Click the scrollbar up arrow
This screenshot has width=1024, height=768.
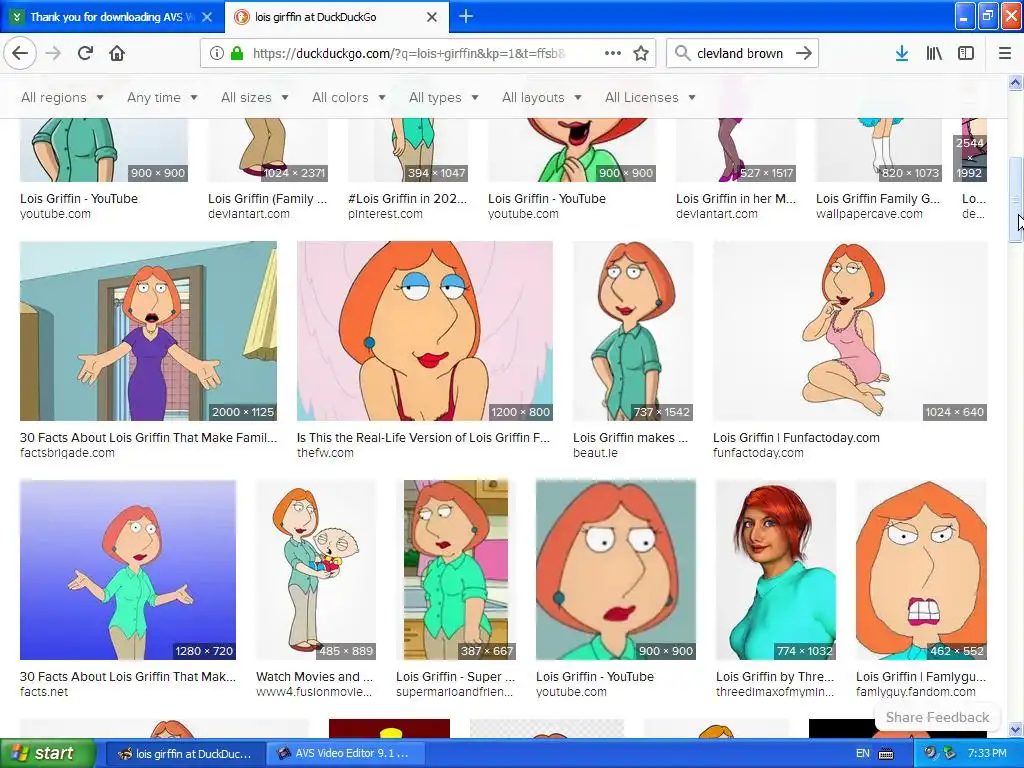pyautogui.click(x=1015, y=82)
